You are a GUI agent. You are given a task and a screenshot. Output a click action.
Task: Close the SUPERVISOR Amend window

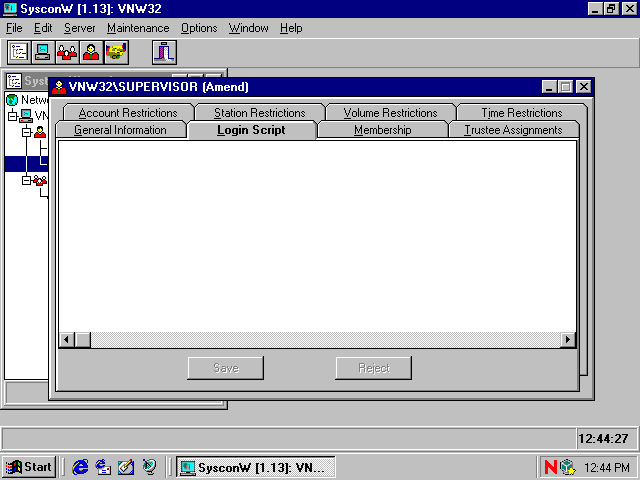584,87
